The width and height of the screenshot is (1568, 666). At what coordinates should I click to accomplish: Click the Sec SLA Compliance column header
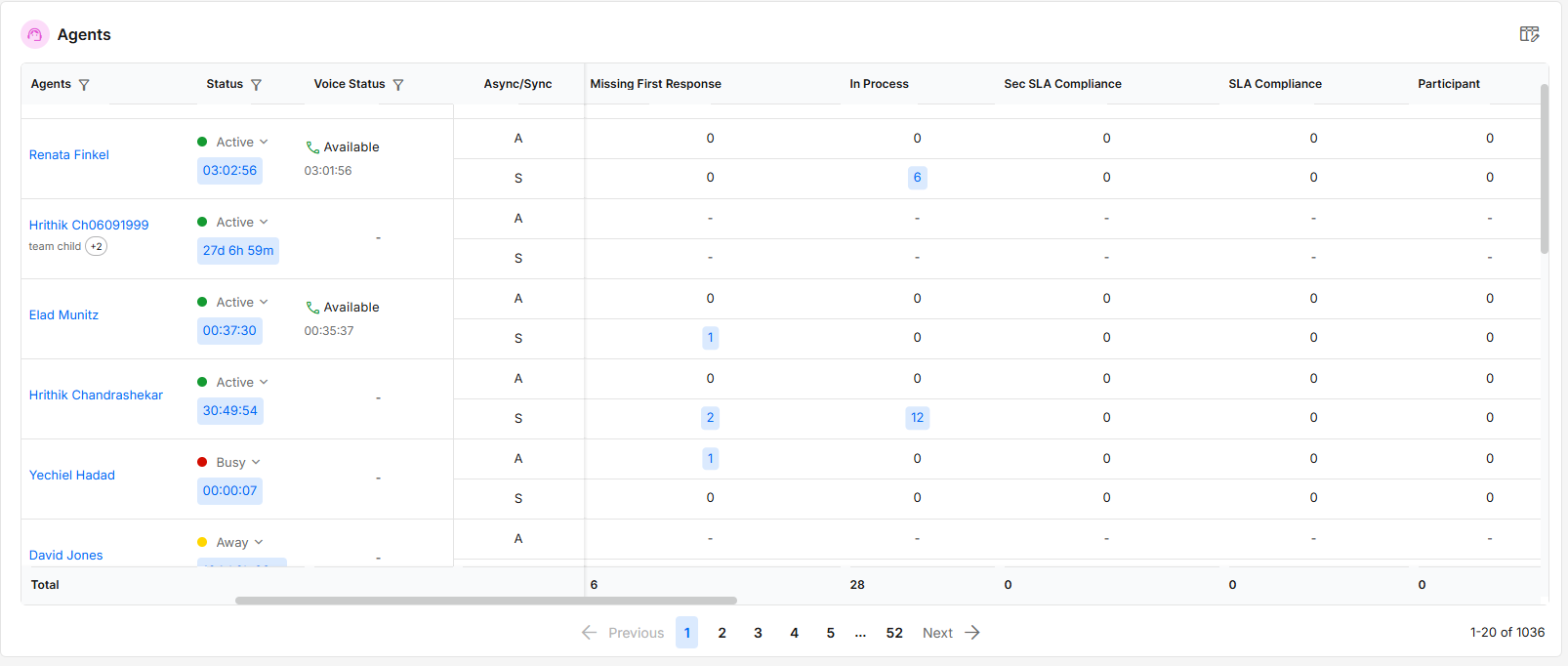point(1062,84)
